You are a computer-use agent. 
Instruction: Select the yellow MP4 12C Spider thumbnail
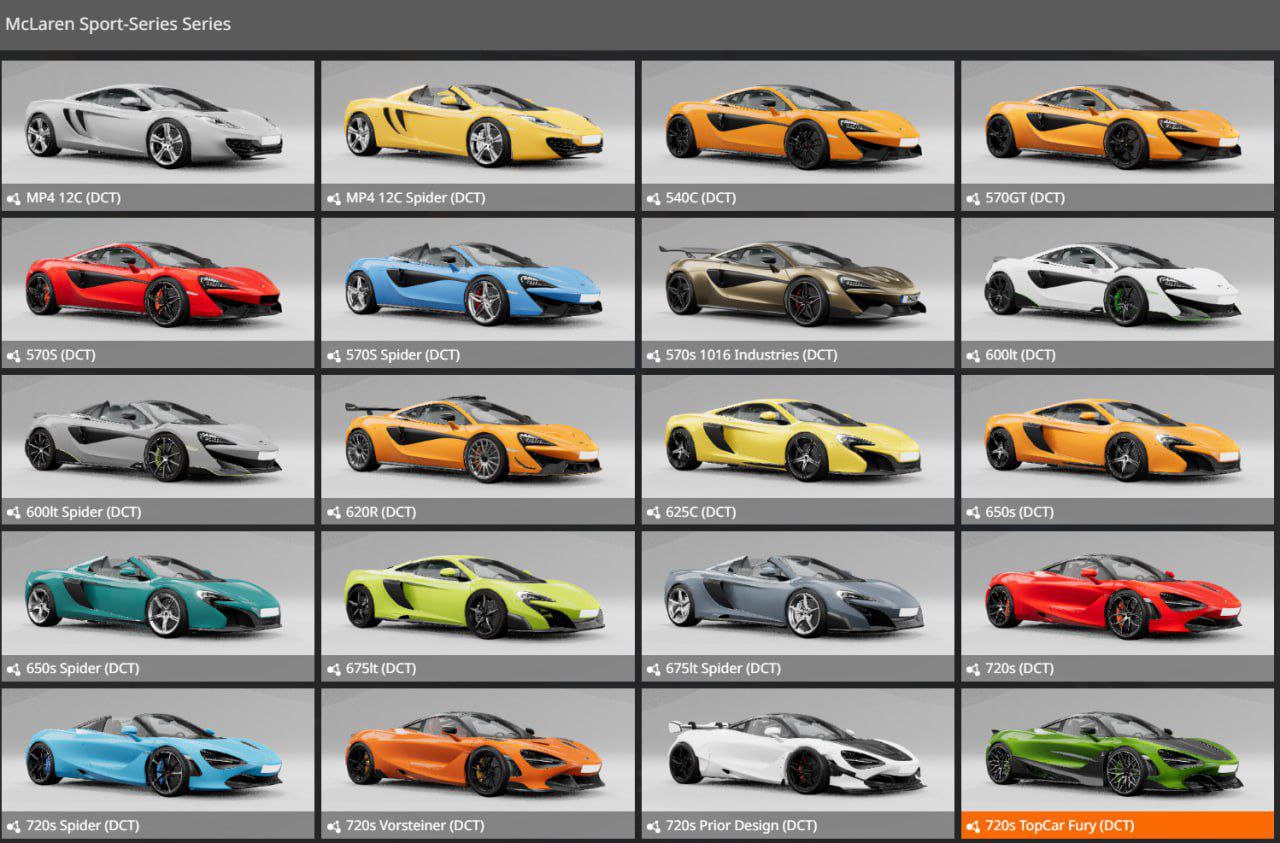pos(477,124)
